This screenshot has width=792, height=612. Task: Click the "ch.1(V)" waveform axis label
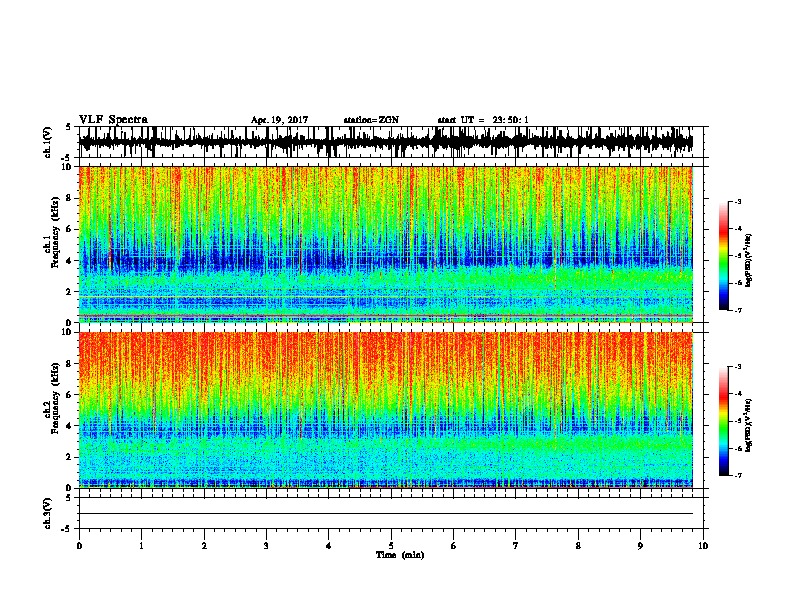(x=47, y=142)
